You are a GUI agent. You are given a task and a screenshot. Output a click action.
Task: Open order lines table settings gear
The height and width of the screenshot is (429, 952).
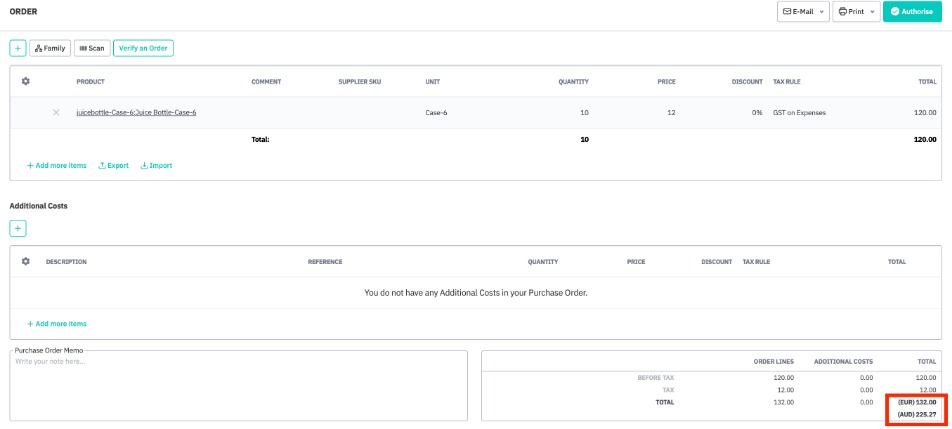click(x=26, y=81)
